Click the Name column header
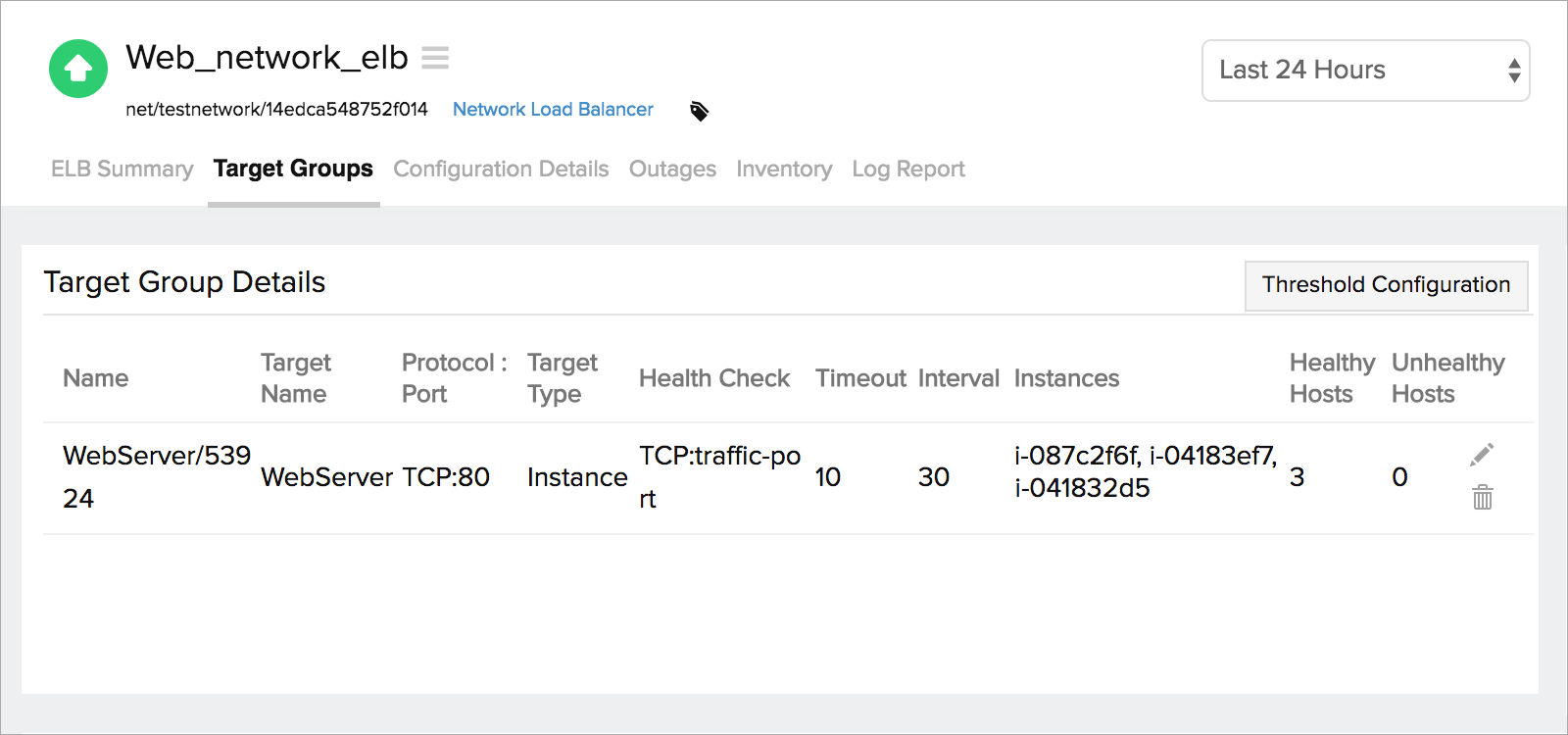This screenshot has width=1568, height=735. (96, 378)
